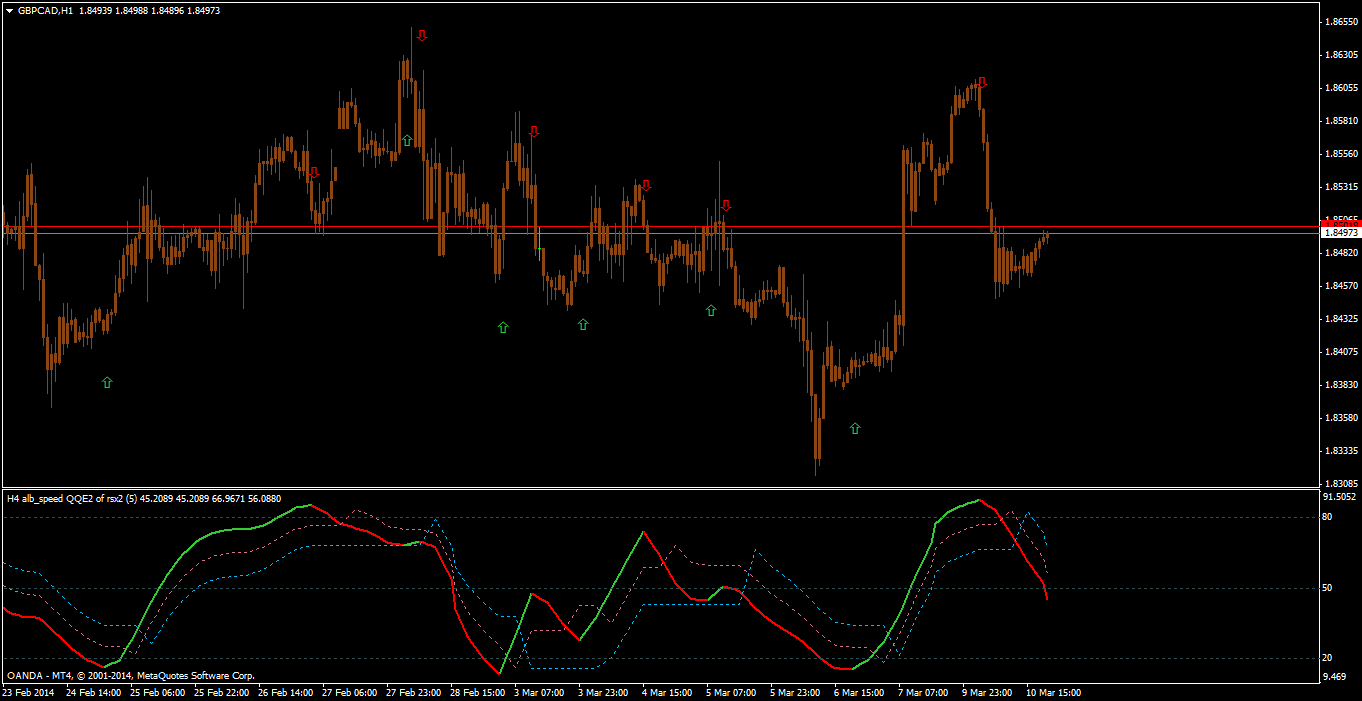
Task: Select the green up arrow near 3 Mar 23:00
Action: (x=583, y=324)
